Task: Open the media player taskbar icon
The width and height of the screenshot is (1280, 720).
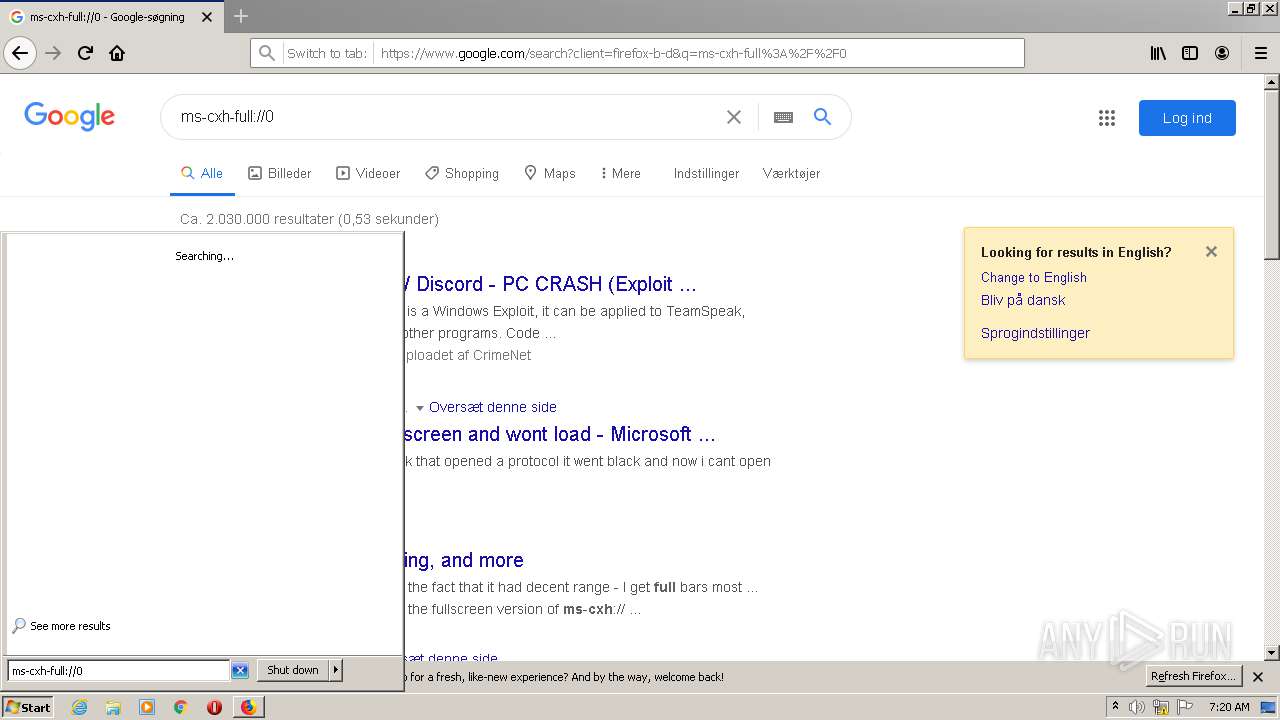Action: (147, 707)
